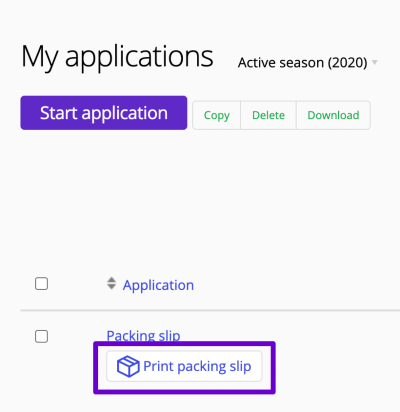Viewport: 400px width, 412px height.
Task: Click the sort arrows beside Application
Action: pyautogui.click(x=111, y=283)
